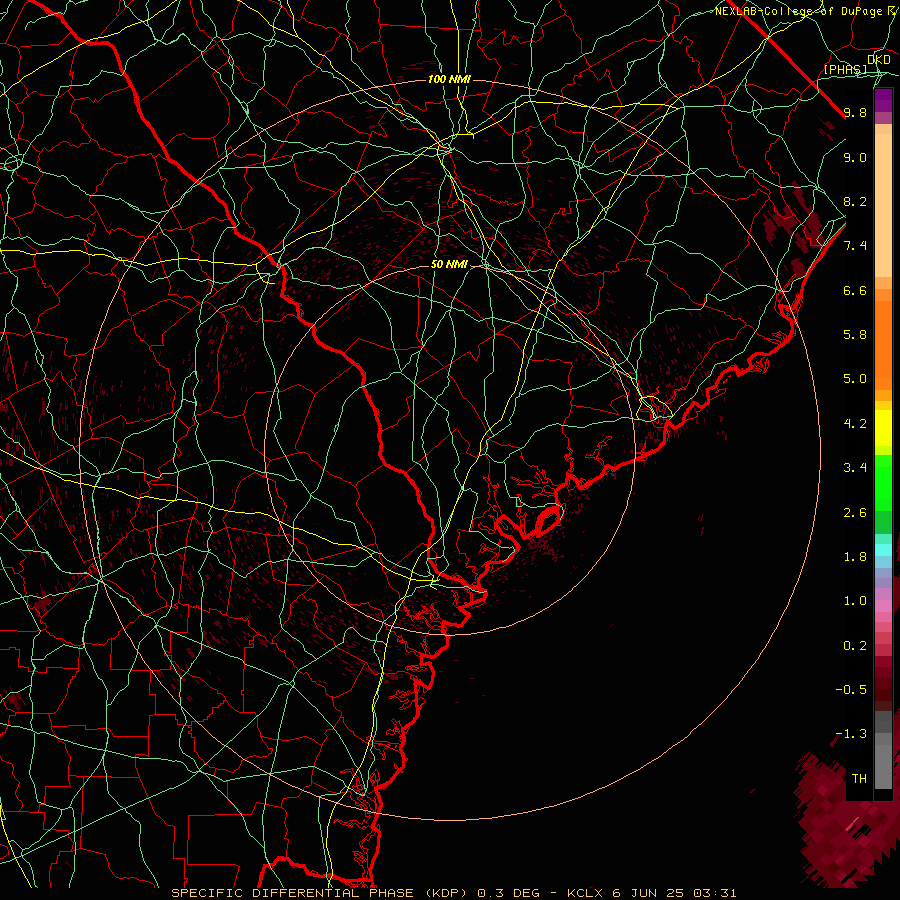Image resolution: width=900 pixels, height=900 pixels.
Task: Click the 100 NMI range ring label
Action: tap(449, 79)
